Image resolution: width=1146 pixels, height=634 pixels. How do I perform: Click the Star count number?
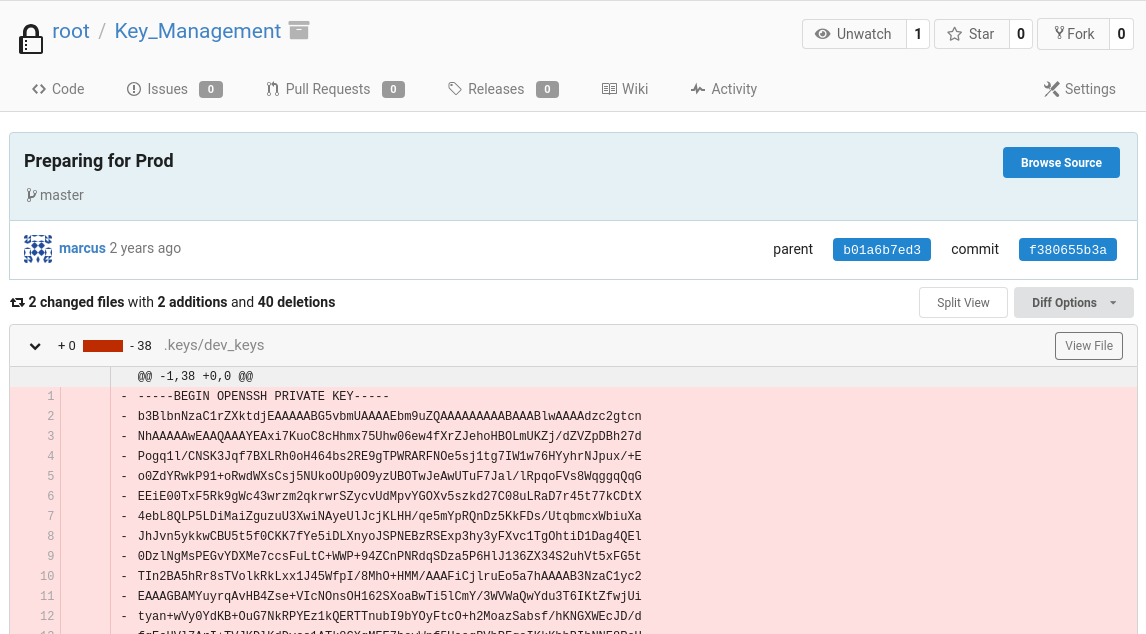pos(1020,34)
